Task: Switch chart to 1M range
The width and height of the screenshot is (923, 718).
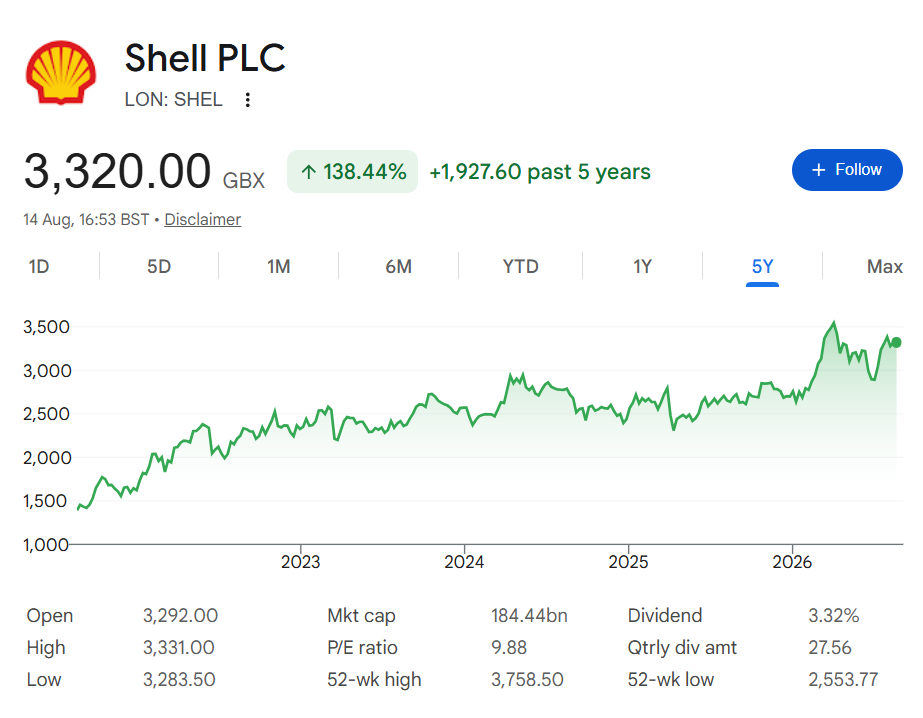Action: (x=278, y=267)
